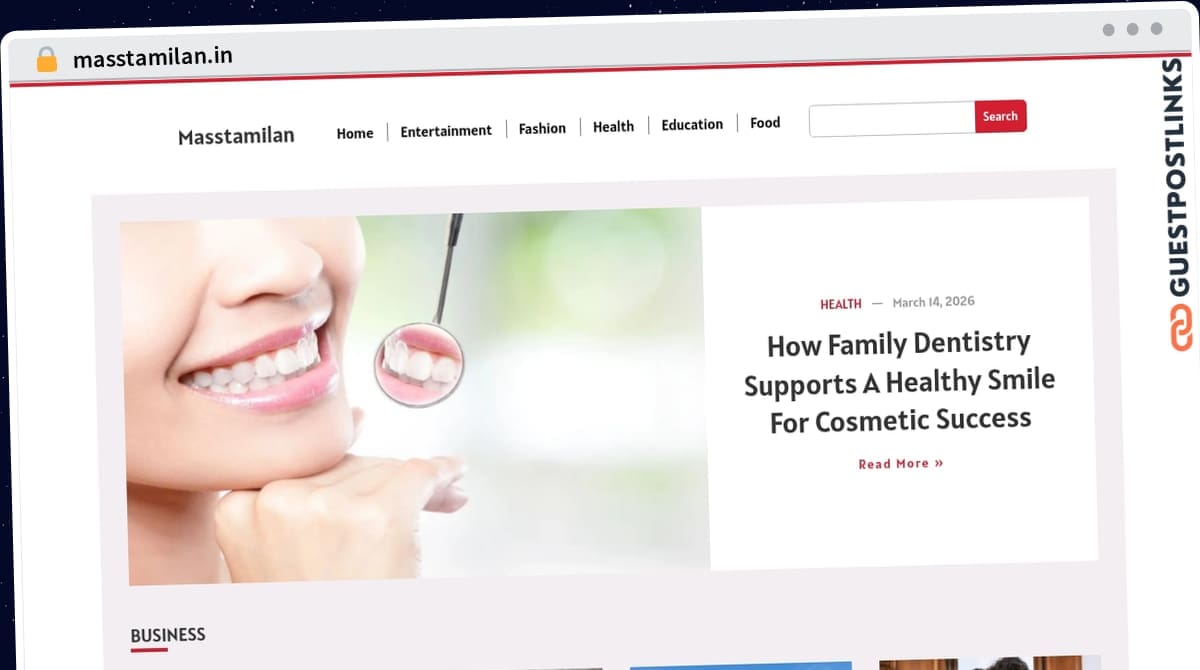Viewport: 1200px width, 670px height.
Task: Open the Health menu item
Action: tap(613, 126)
